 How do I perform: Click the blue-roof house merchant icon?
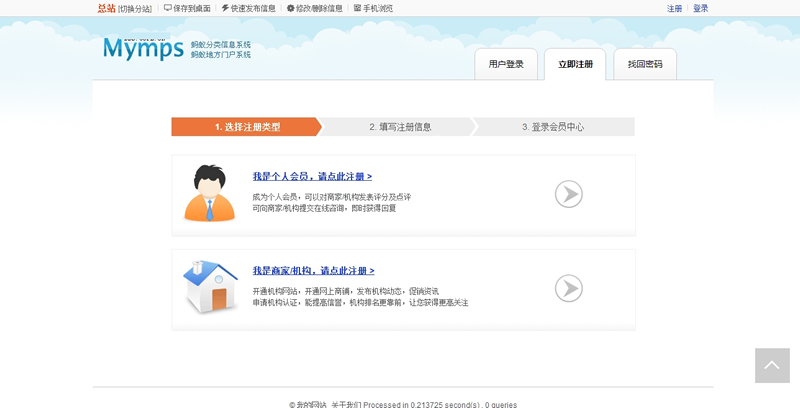(210, 287)
